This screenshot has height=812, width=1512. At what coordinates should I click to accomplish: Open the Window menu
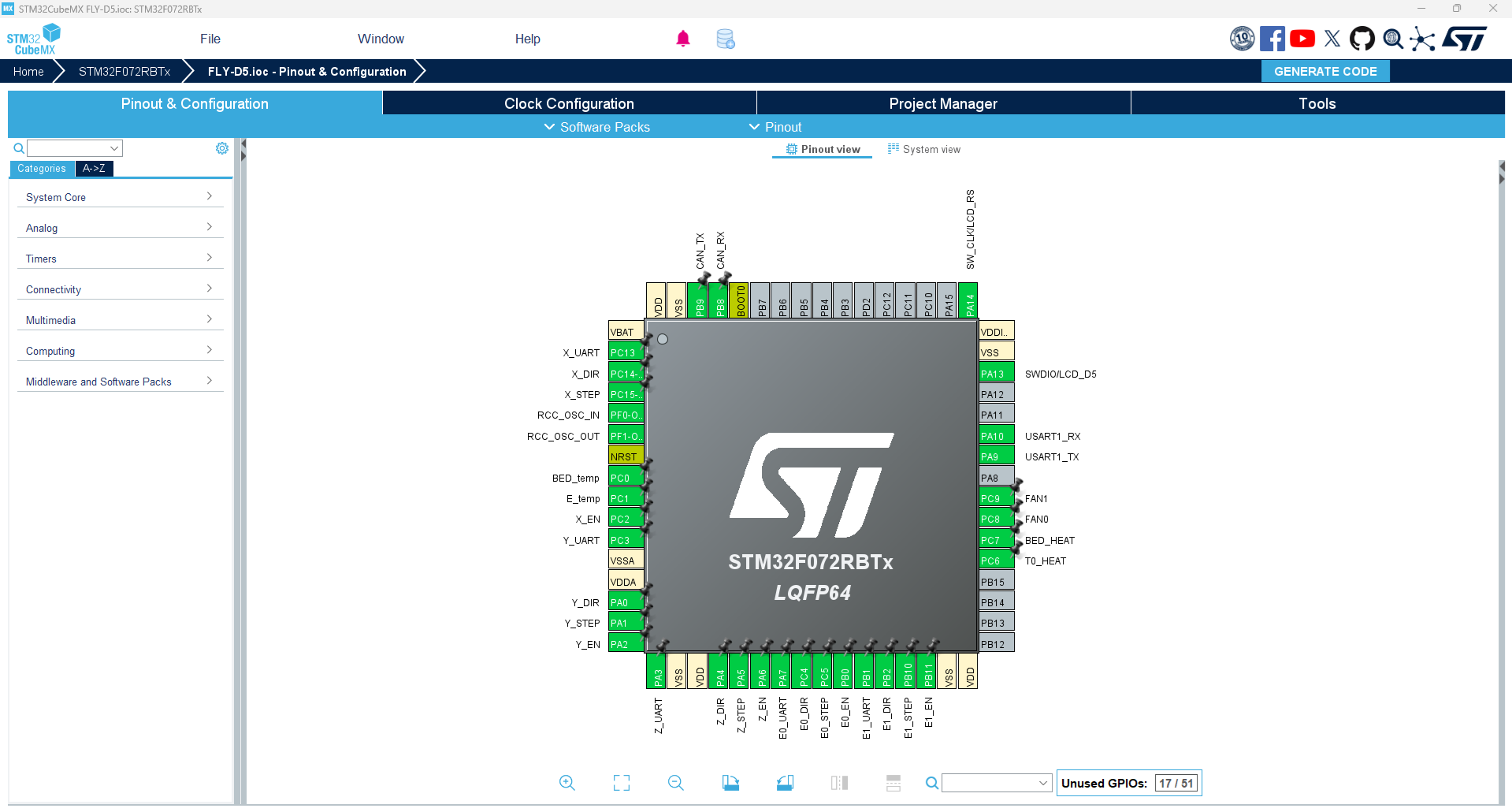381,39
